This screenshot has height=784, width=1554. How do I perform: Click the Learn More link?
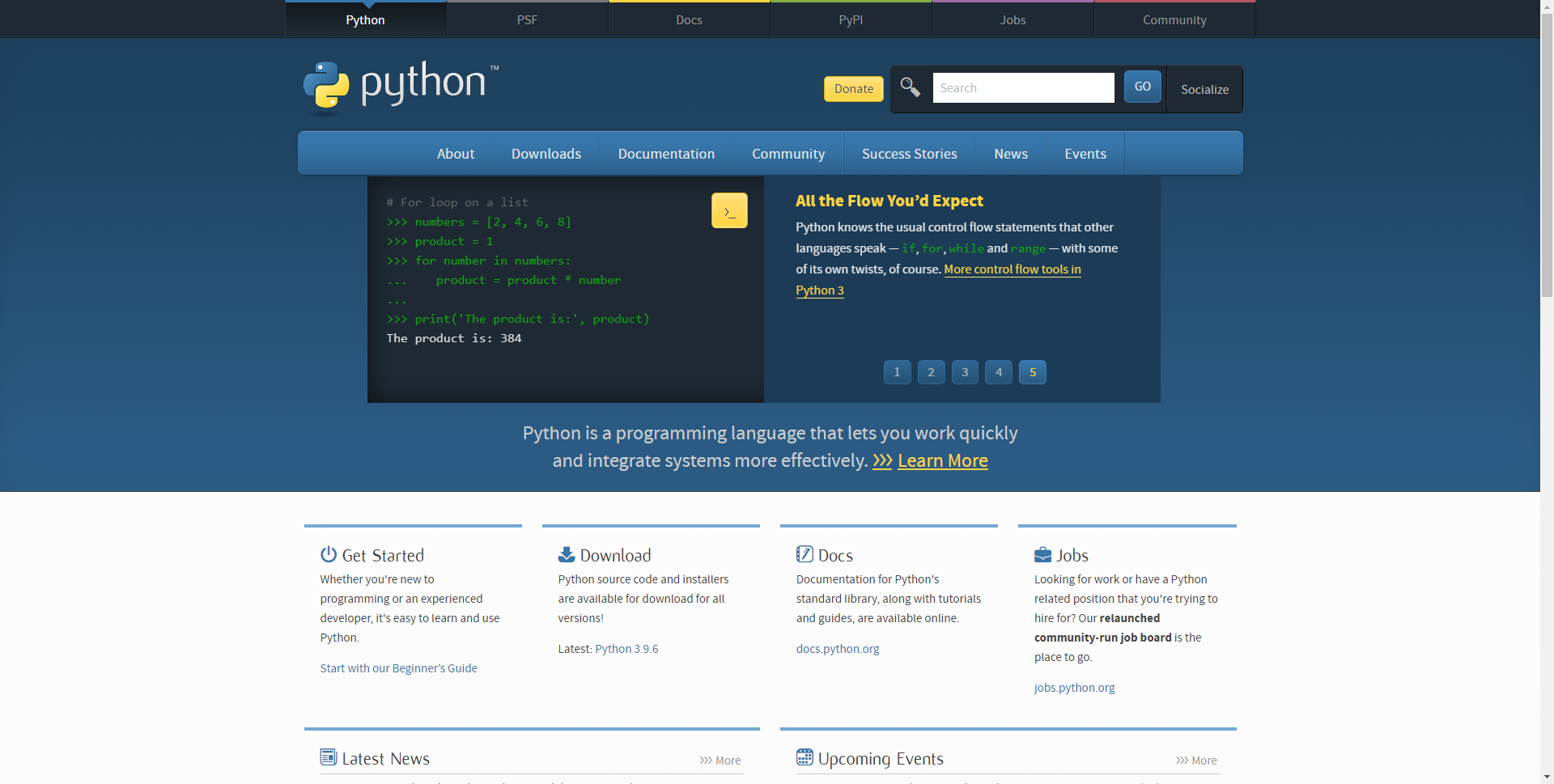tap(943, 461)
